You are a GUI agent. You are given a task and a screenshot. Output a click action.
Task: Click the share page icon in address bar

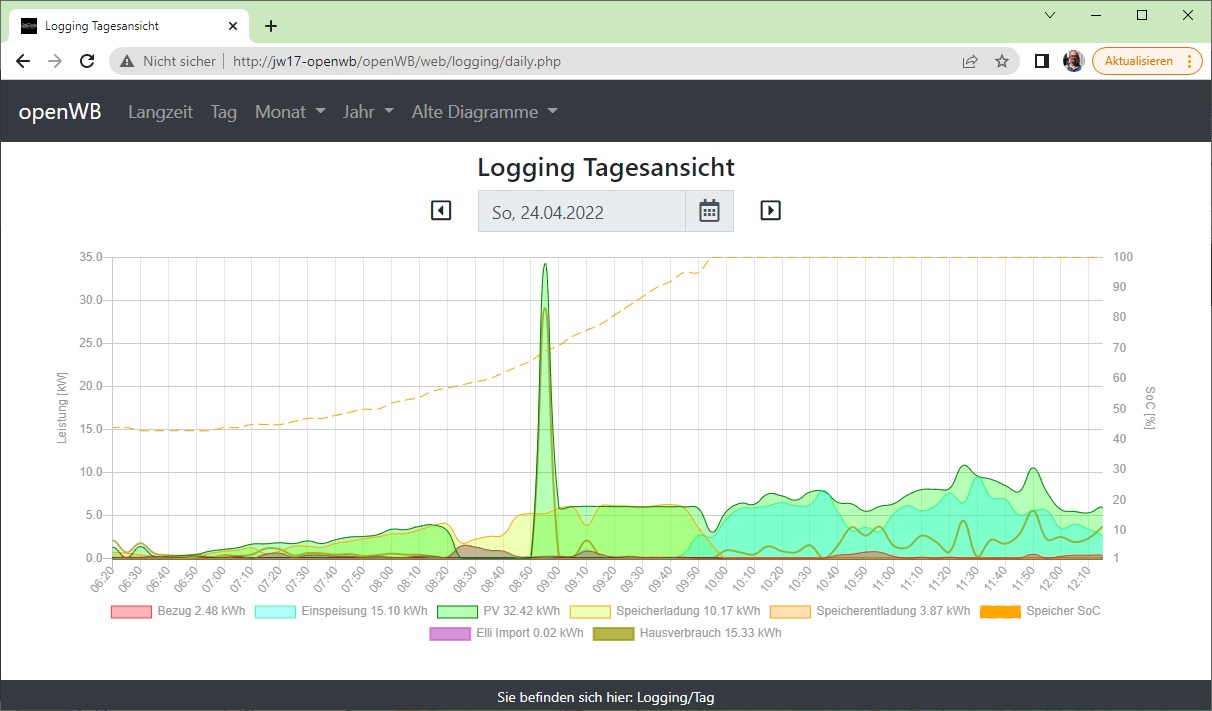969,61
